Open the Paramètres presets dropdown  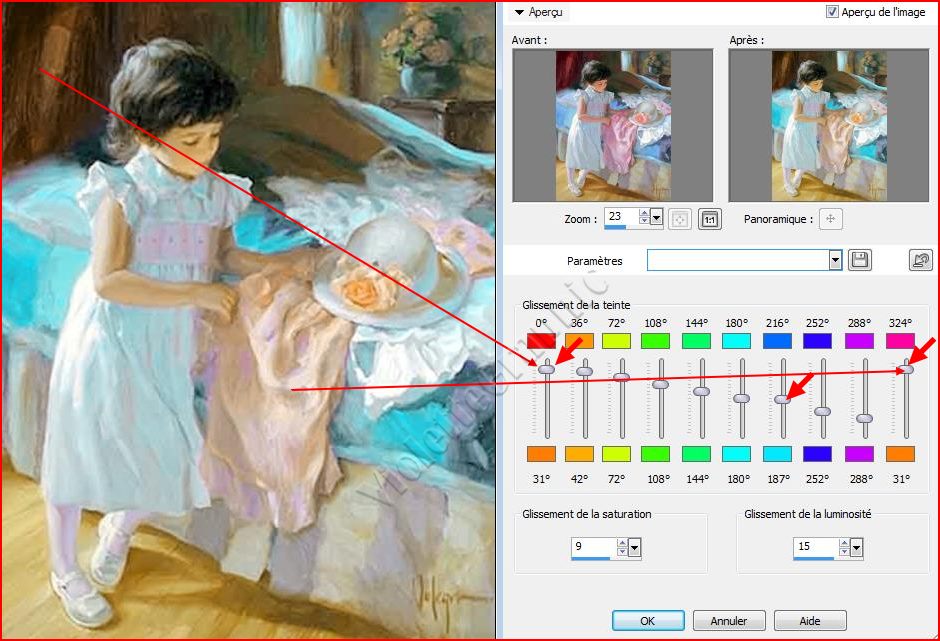[835, 261]
